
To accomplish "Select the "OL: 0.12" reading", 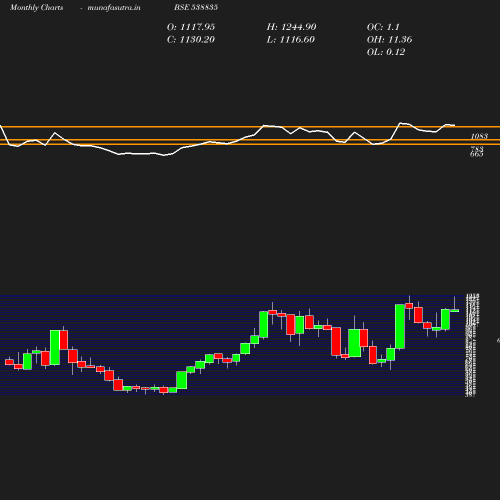I will click(386, 52).
